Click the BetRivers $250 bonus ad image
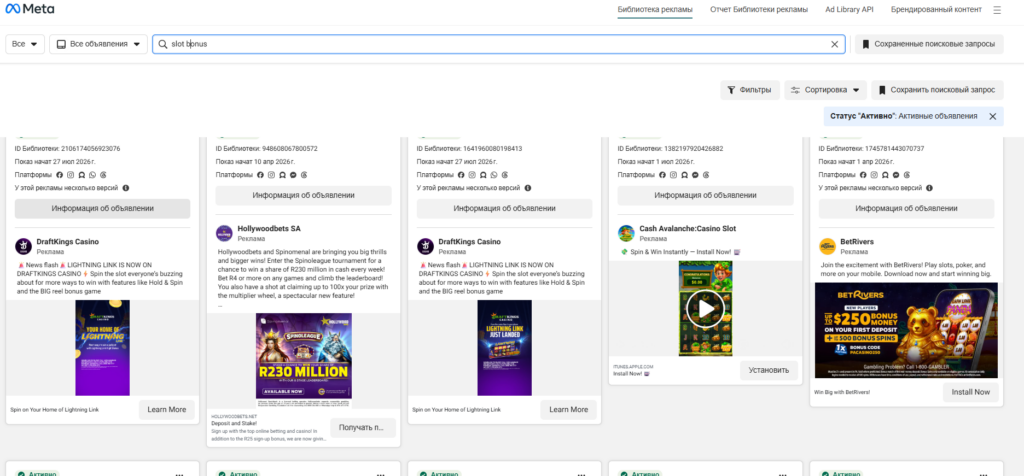Viewport: 1024px width, 476px height. [906, 330]
